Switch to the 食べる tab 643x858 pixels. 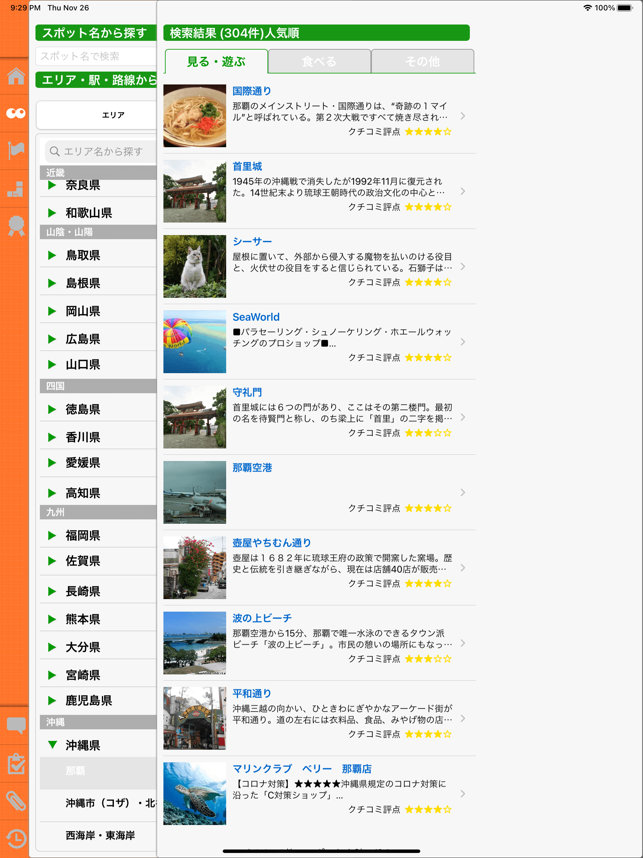[320, 61]
